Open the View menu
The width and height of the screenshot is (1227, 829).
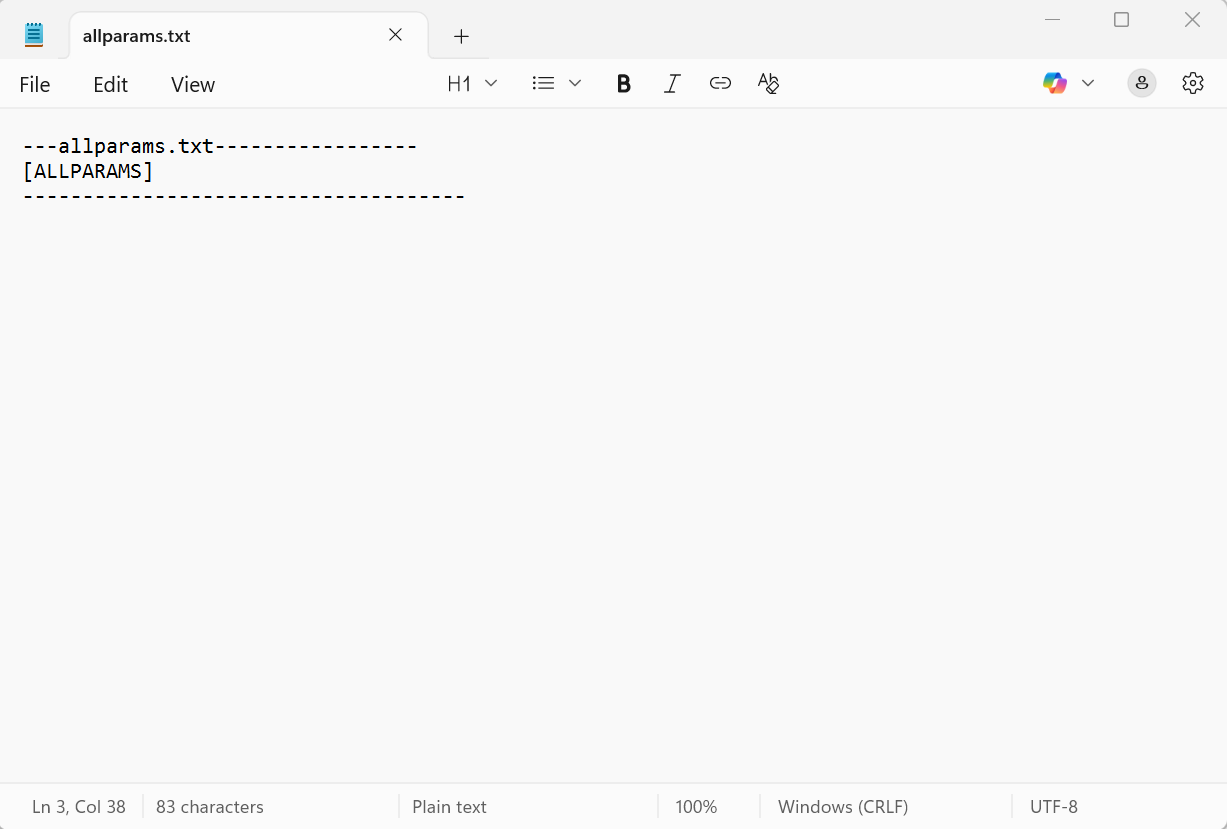193,85
